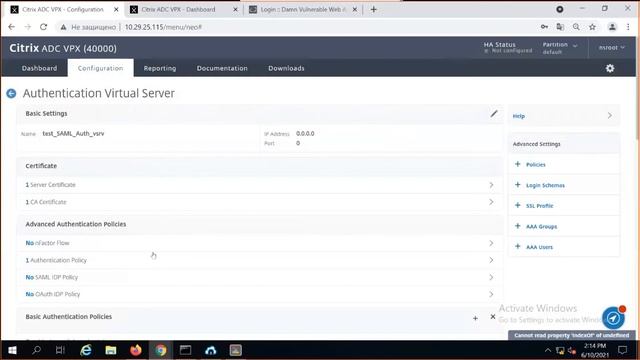Open File Explorer from taskbar
Image resolution: width=640 pixels, height=360 pixels.
[x=111, y=350]
